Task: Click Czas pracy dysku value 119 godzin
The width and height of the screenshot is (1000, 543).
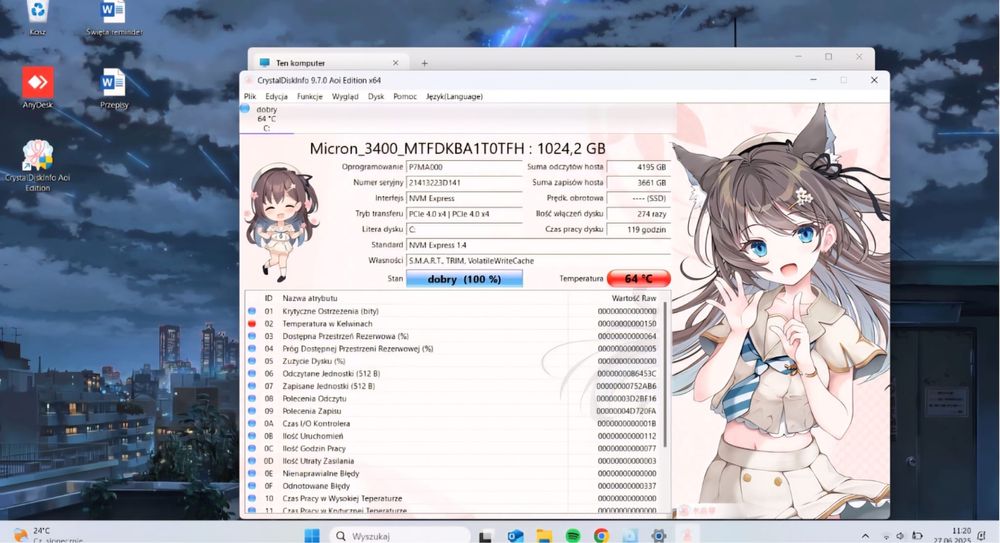Action: point(638,229)
